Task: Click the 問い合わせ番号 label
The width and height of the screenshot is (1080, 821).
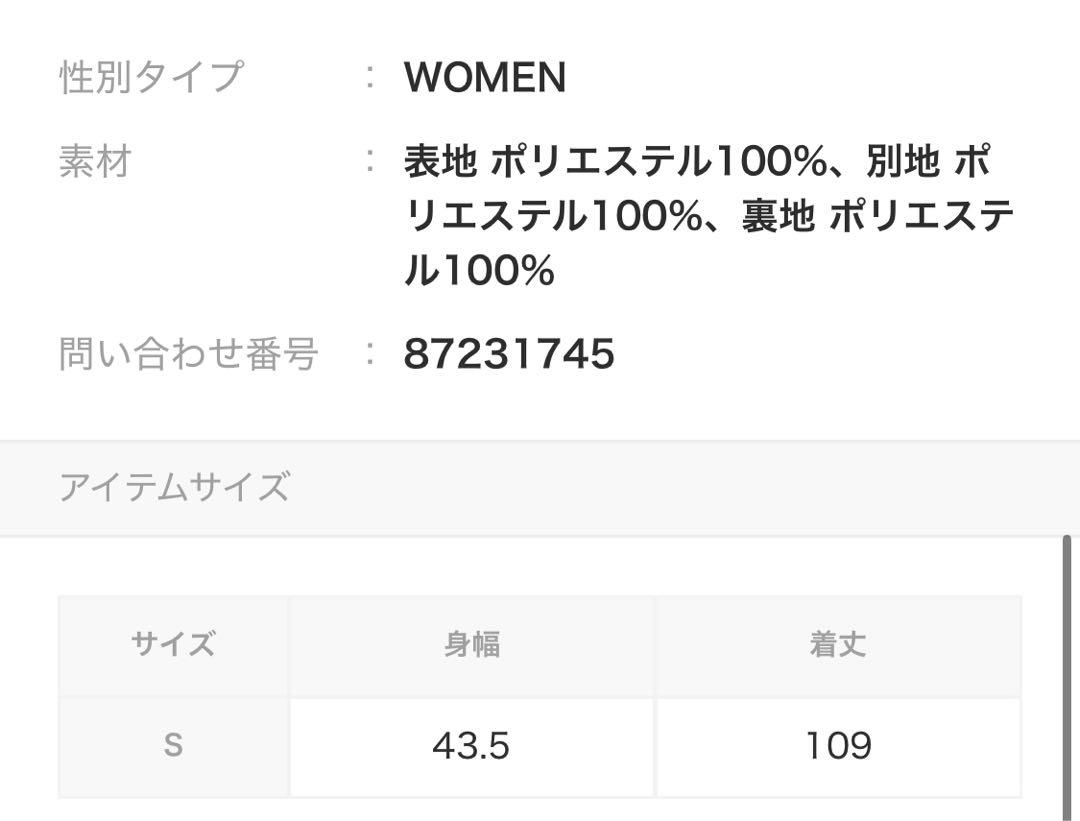Action: pos(189,354)
